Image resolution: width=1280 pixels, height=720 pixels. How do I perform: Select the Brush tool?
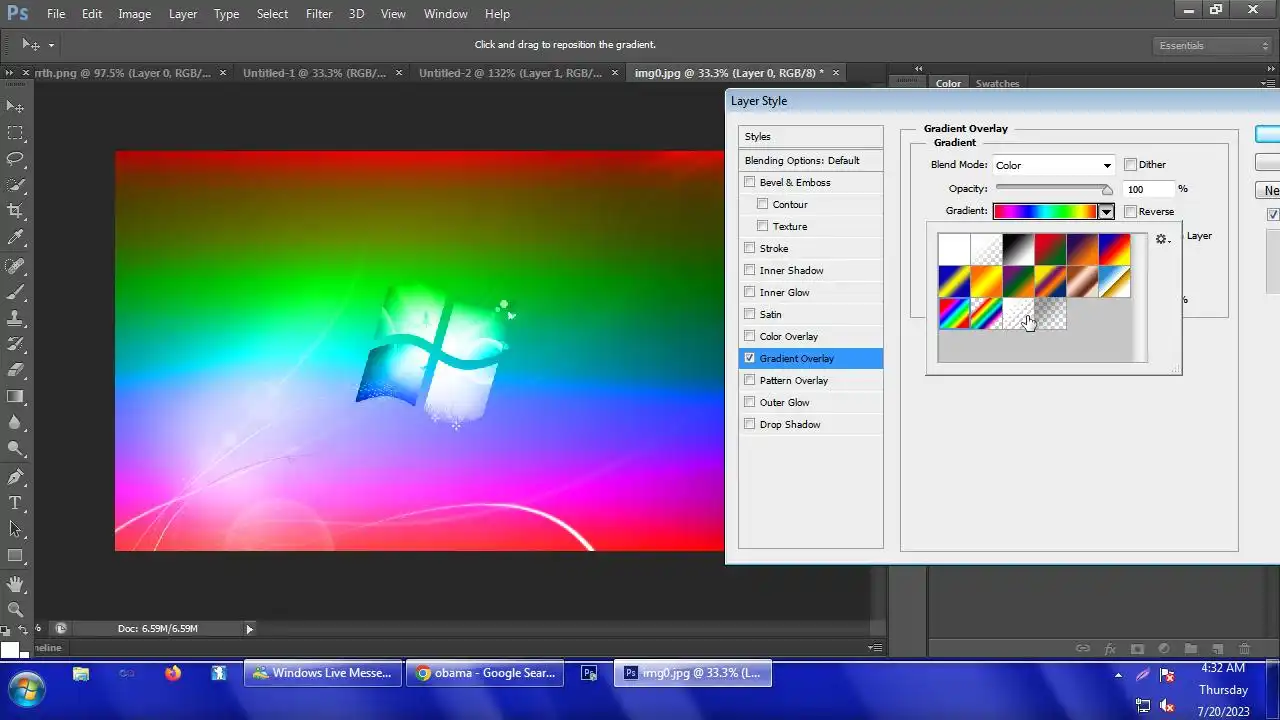(x=15, y=293)
